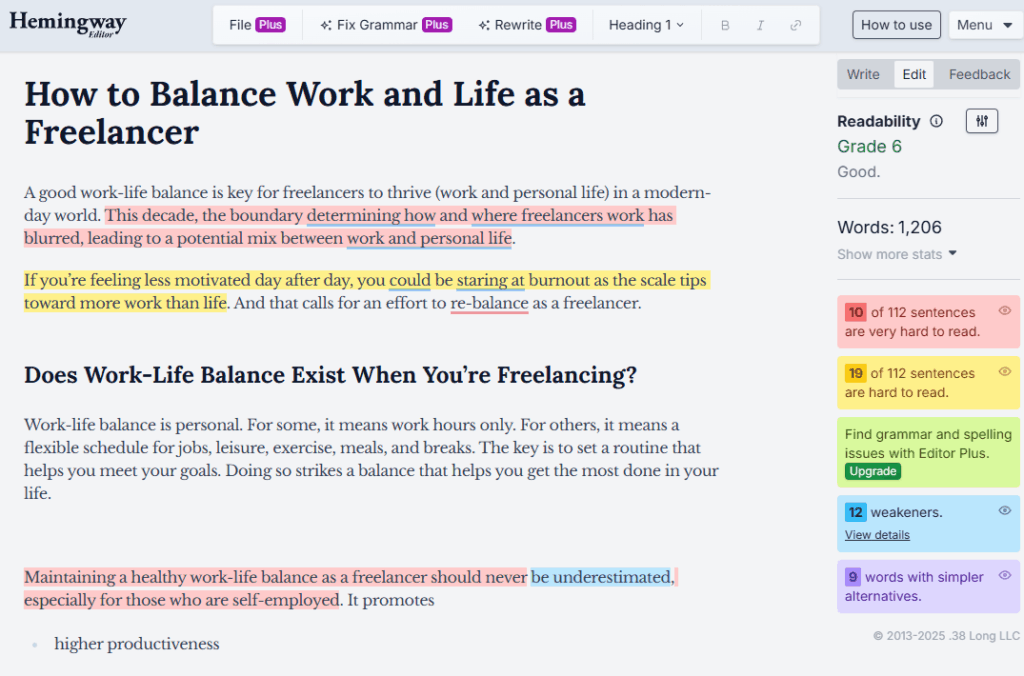Click the green Upgrade button
This screenshot has width=1024, height=676.
[872, 472]
